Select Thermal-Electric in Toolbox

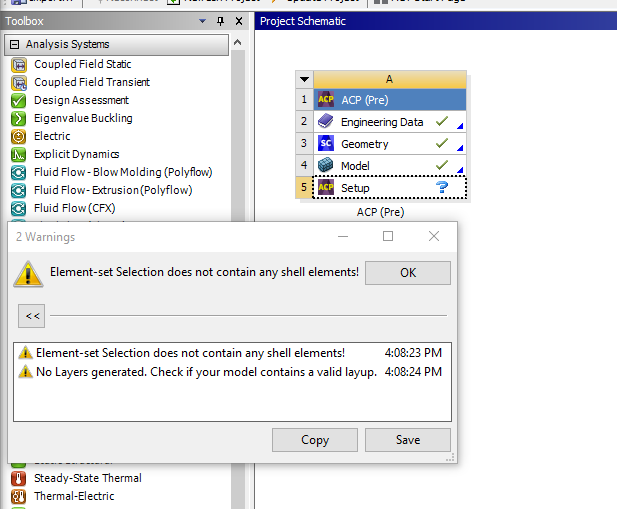click(74, 496)
